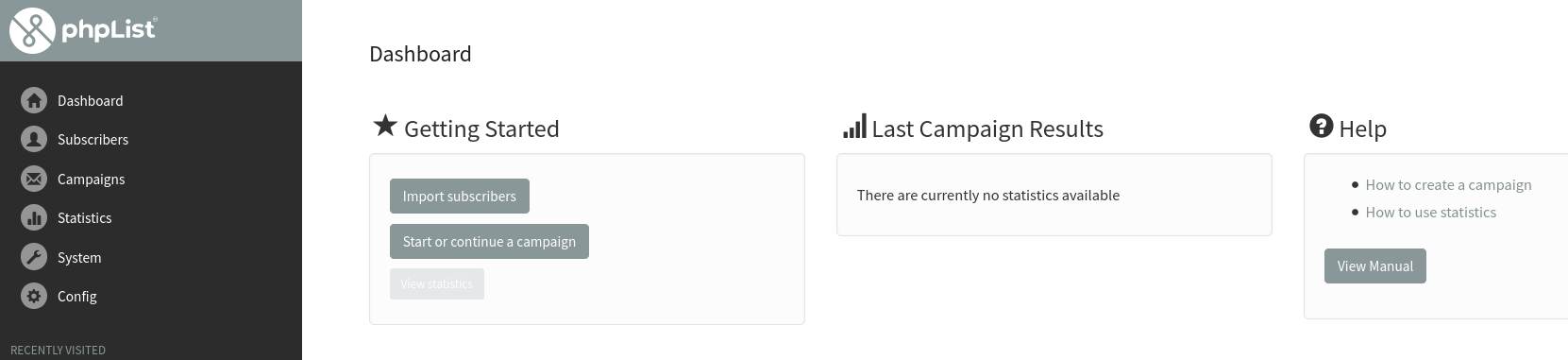Click the Config gear icon
Screen dimensions: 1568x360
[x=34, y=296]
